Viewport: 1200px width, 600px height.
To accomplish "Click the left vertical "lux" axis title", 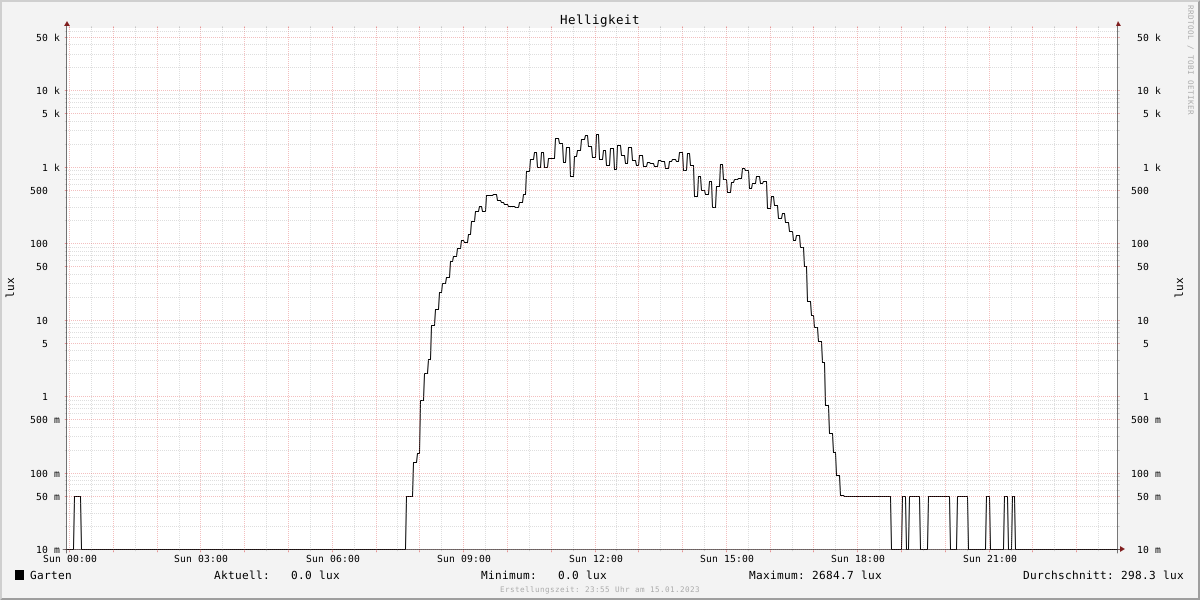I will [x=10, y=287].
